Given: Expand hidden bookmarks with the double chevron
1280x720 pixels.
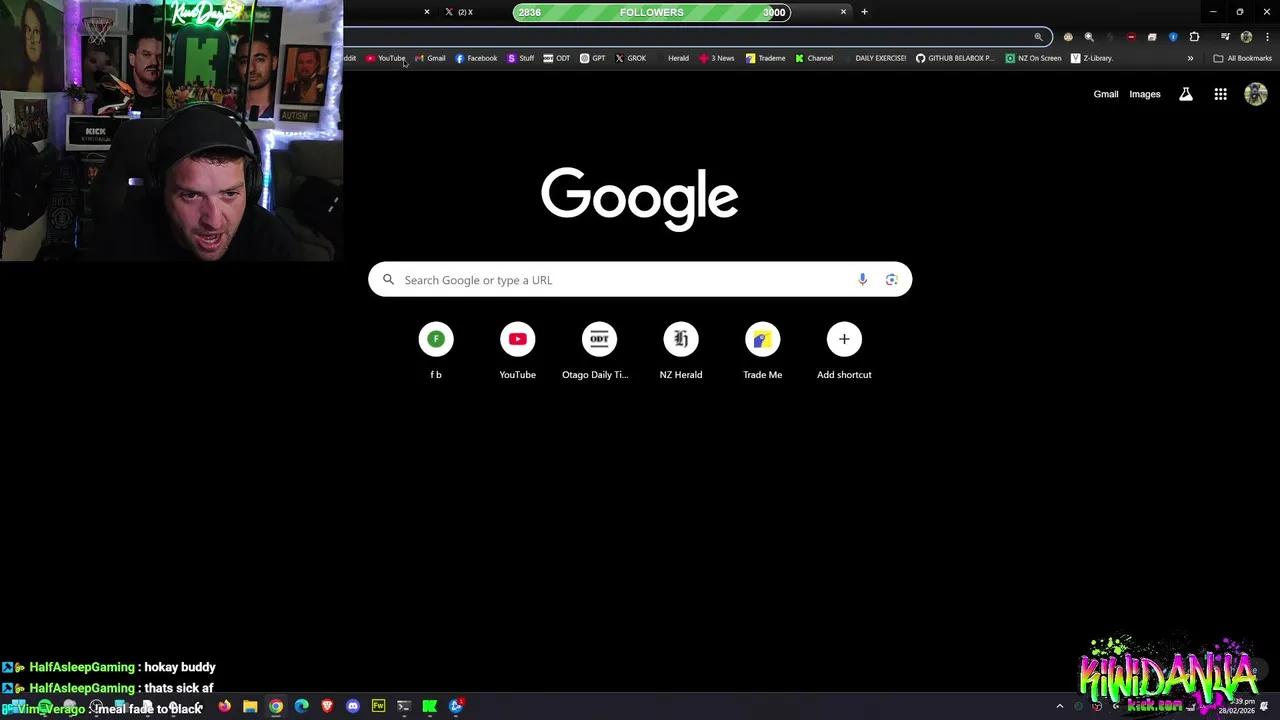Looking at the screenshot, I should 1190,58.
